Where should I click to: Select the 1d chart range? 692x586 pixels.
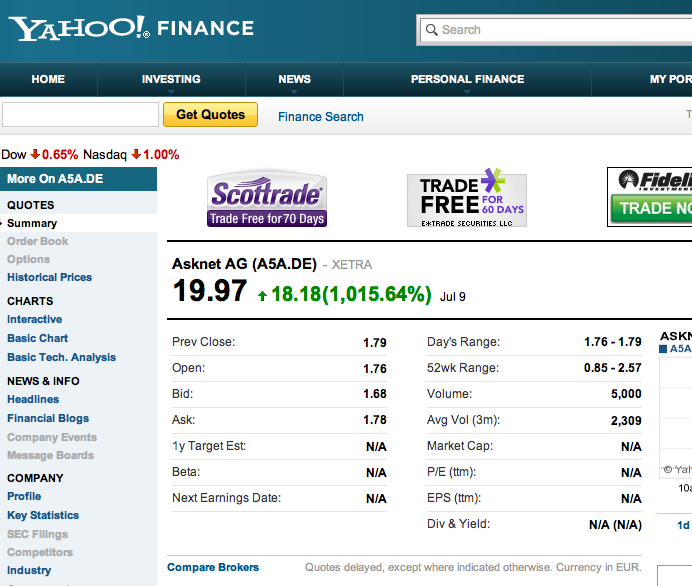coord(683,525)
